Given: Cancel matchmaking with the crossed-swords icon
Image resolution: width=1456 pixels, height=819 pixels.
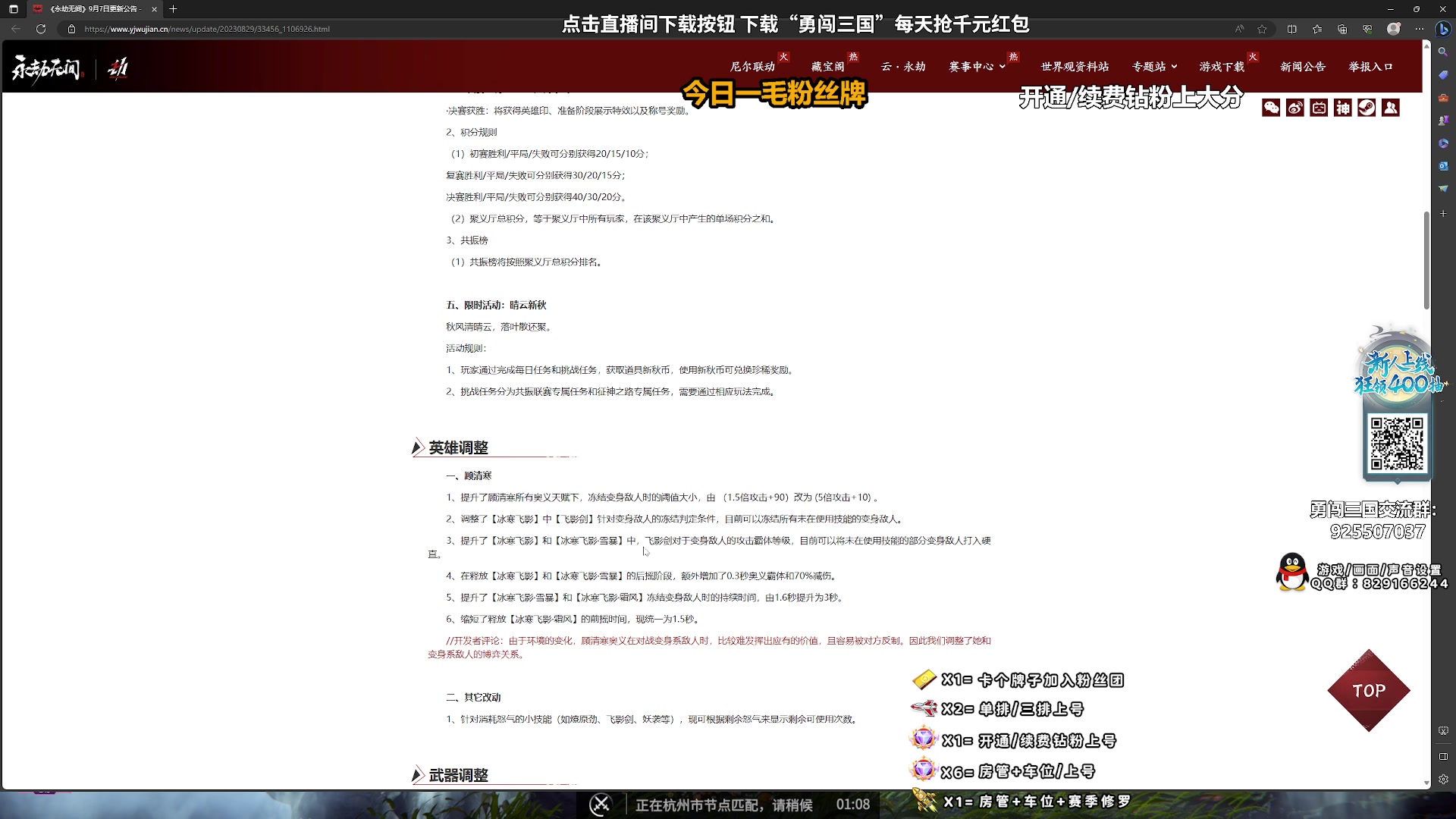Looking at the screenshot, I should [601, 804].
